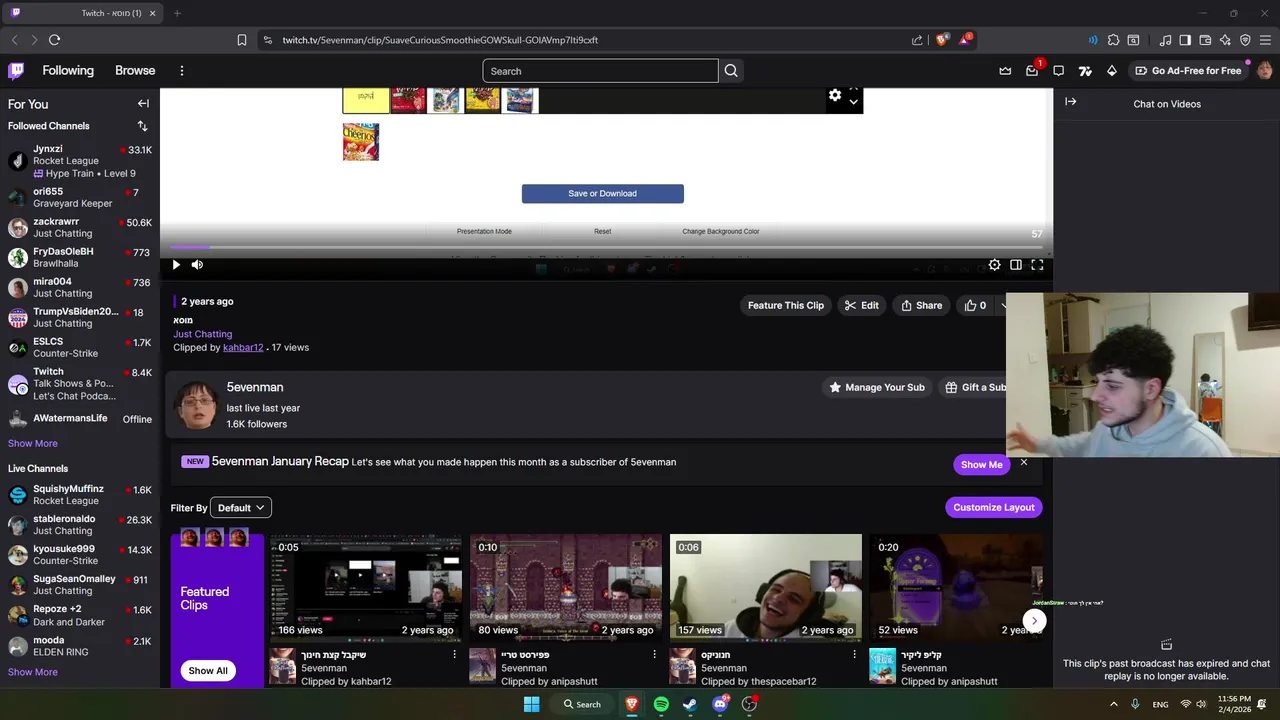Go to the Twitch home logo
1280x720 pixels.
click(16, 71)
